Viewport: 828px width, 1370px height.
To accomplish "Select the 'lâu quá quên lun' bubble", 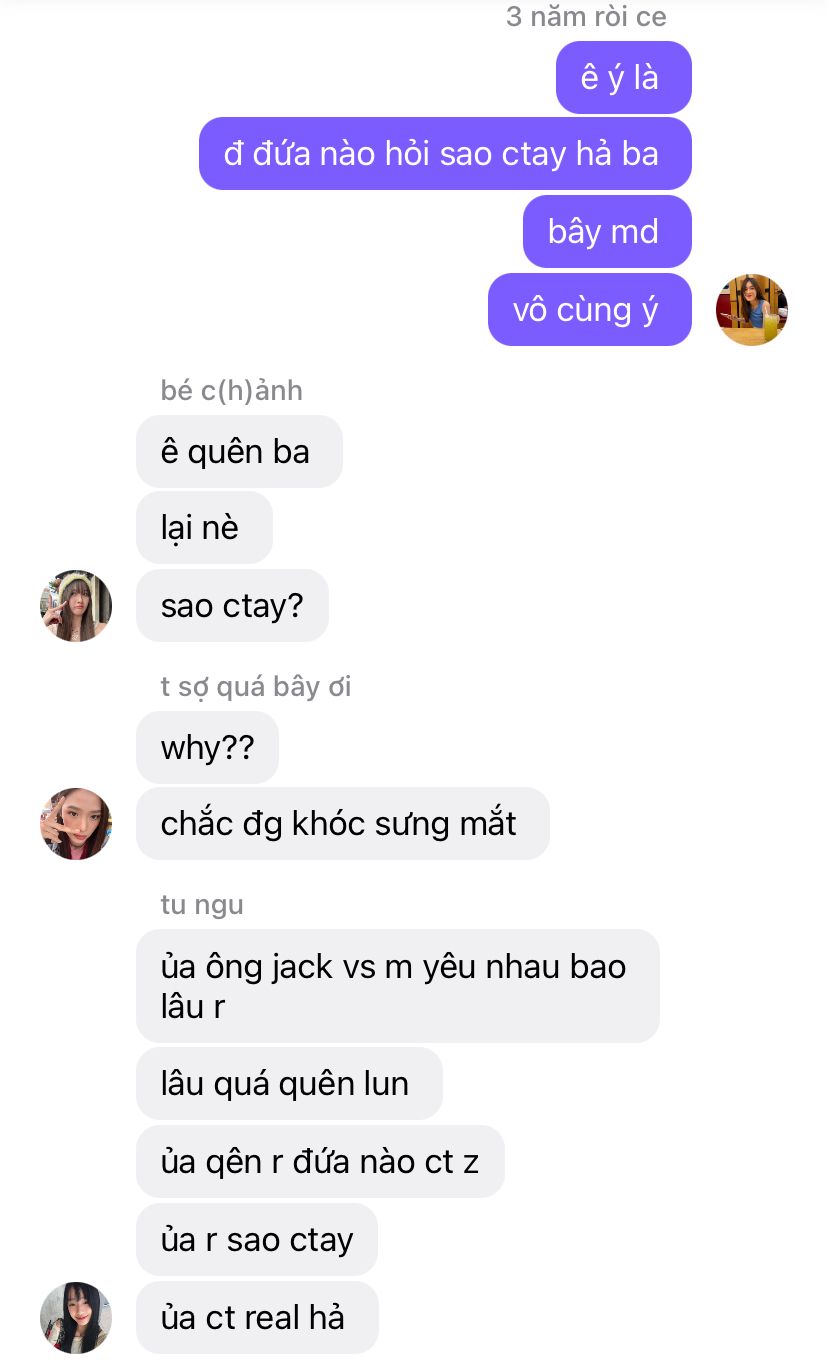I will [289, 1084].
